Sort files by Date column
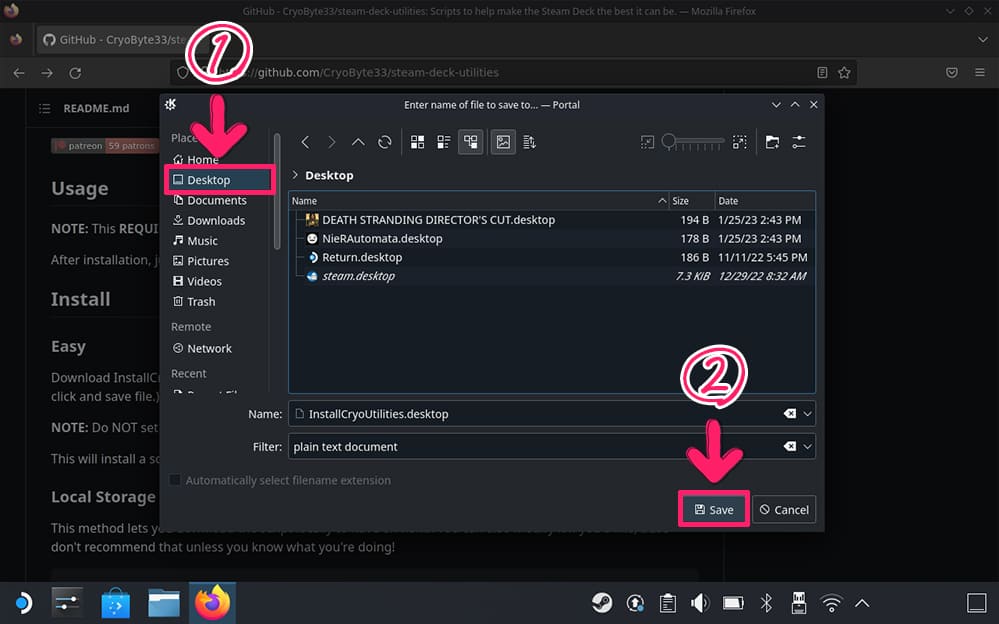This screenshot has height=624, width=999. coord(765,201)
